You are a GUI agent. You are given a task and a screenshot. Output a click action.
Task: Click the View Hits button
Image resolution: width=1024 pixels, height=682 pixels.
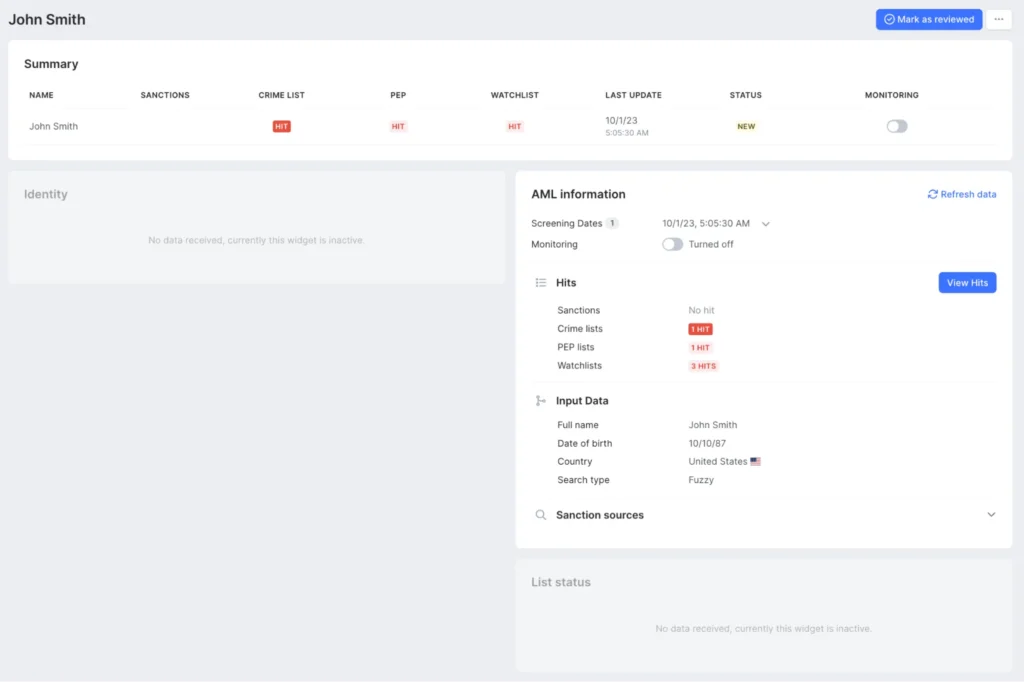(966, 282)
